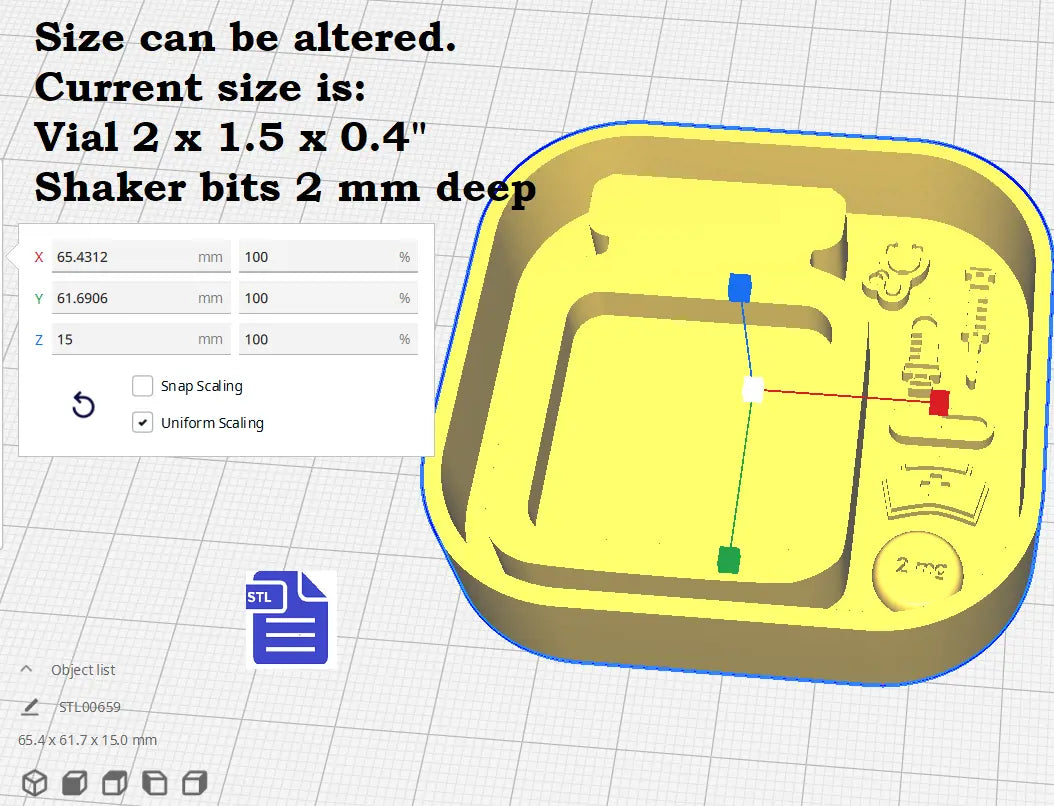The width and height of the screenshot is (1054, 806).
Task: Switch to the 3D perspective view cube
Action: pos(35,782)
